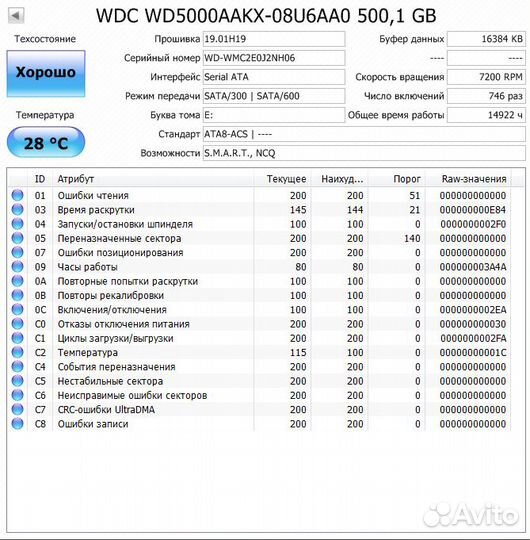The width and height of the screenshot is (530, 540).
Task: Select status icon of CRC-ошибки UltraDMA row
Action: pos(18,409)
